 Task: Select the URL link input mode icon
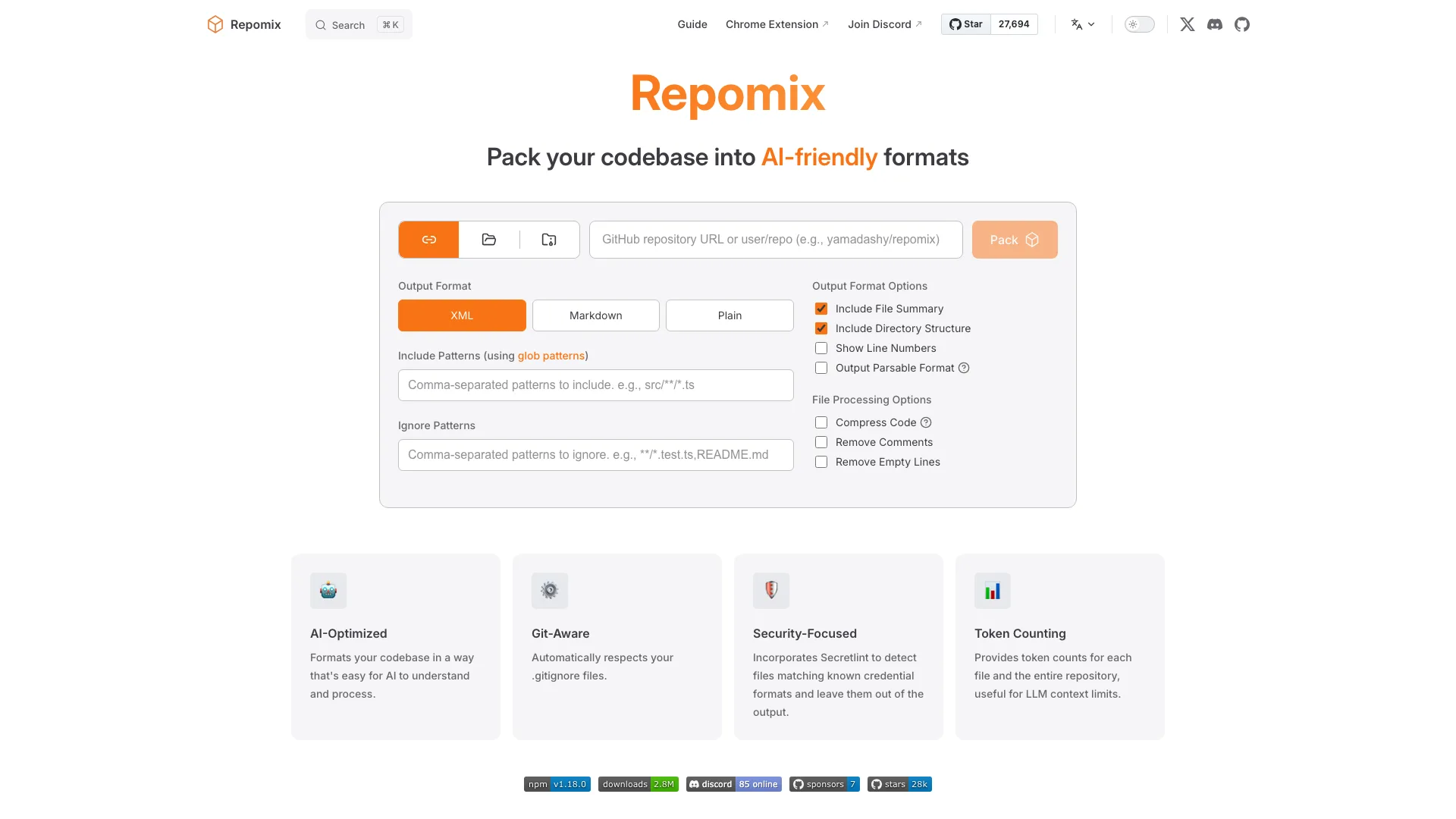point(428,240)
